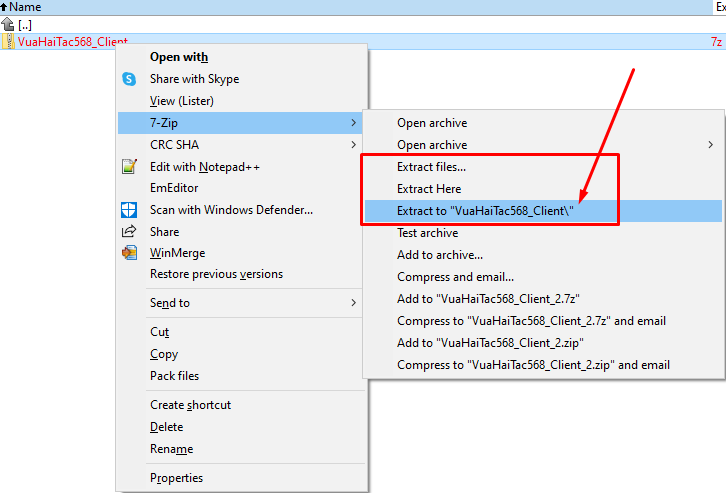Click the Skype icon in context menu
This screenshot has height=493, width=726.
coord(129,79)
